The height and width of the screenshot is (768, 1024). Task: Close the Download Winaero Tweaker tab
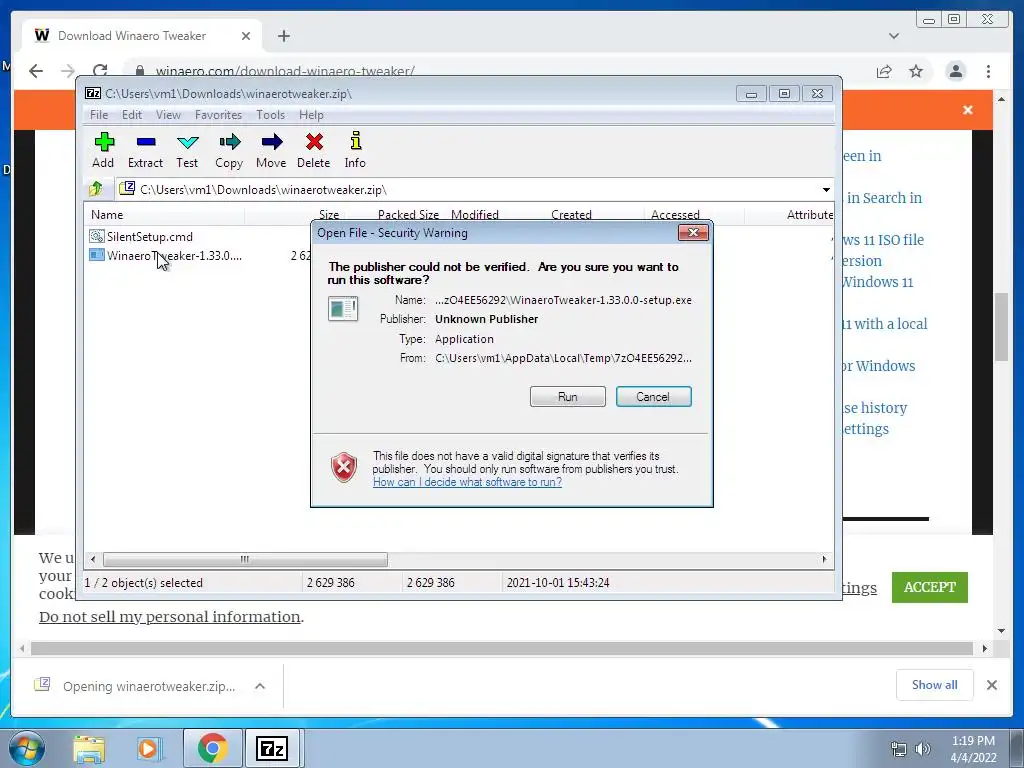tap(246, 36)
